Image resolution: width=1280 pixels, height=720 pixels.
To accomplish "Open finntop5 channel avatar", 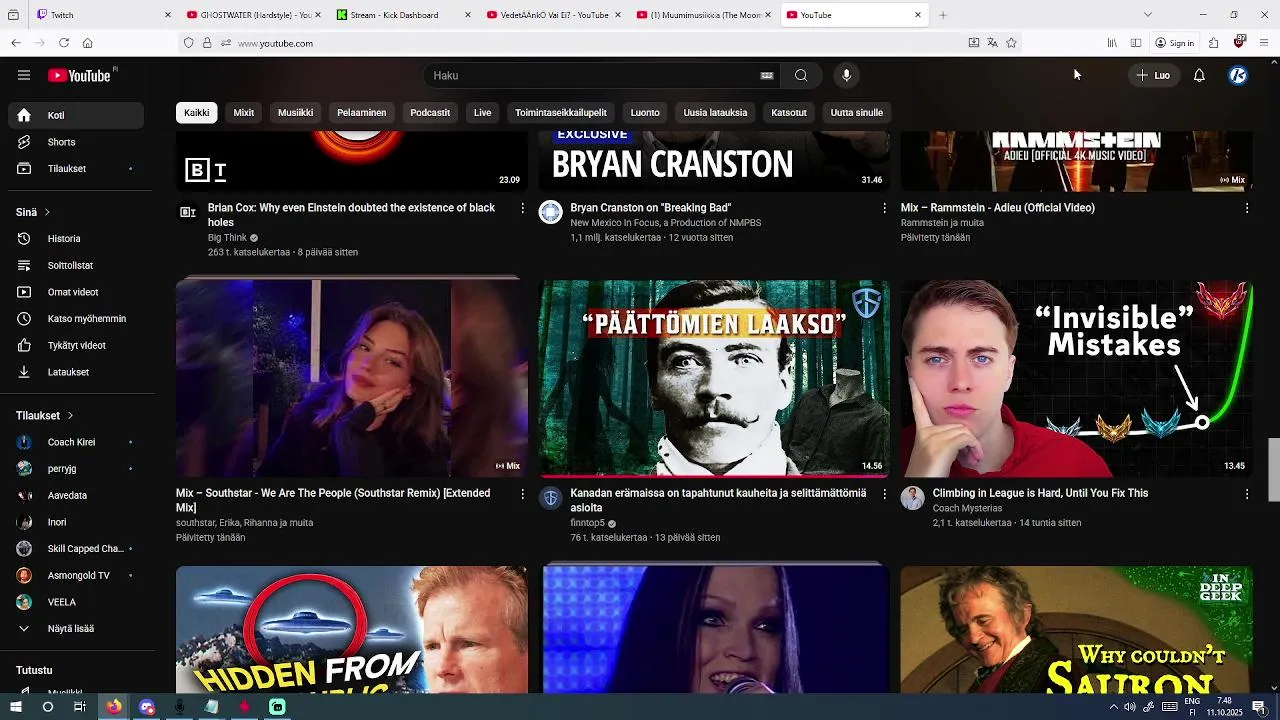I will [551, 497].
